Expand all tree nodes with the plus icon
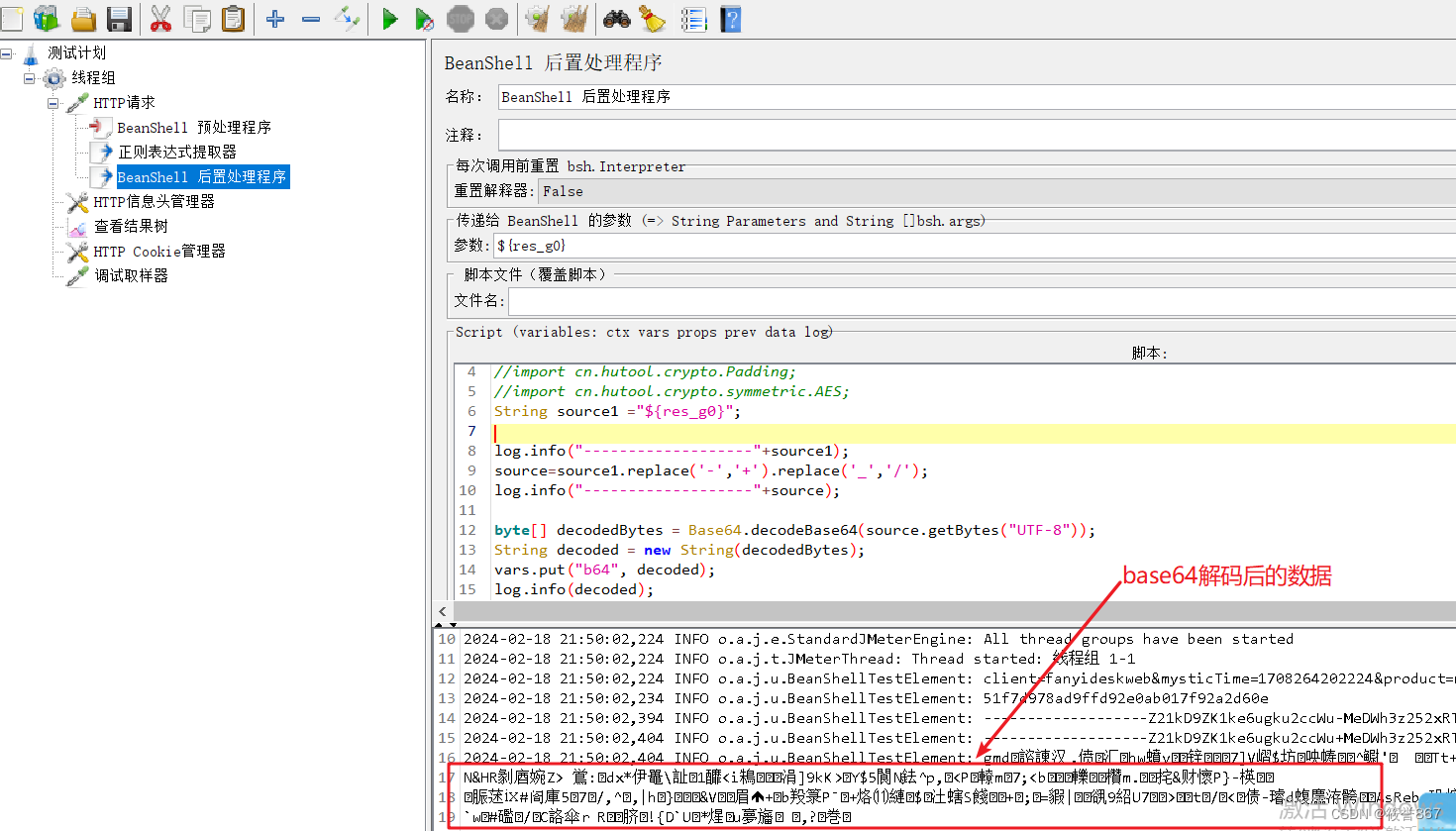 pos(274,18)
